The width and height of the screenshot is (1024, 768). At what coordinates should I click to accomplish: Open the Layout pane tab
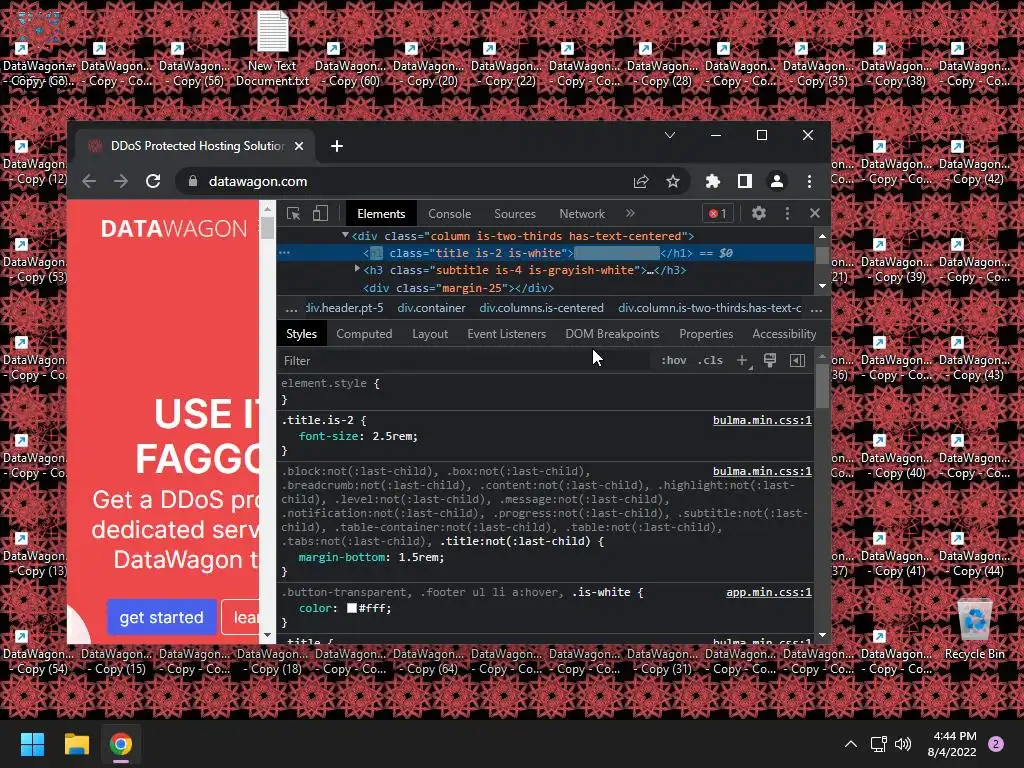point(430,334)
